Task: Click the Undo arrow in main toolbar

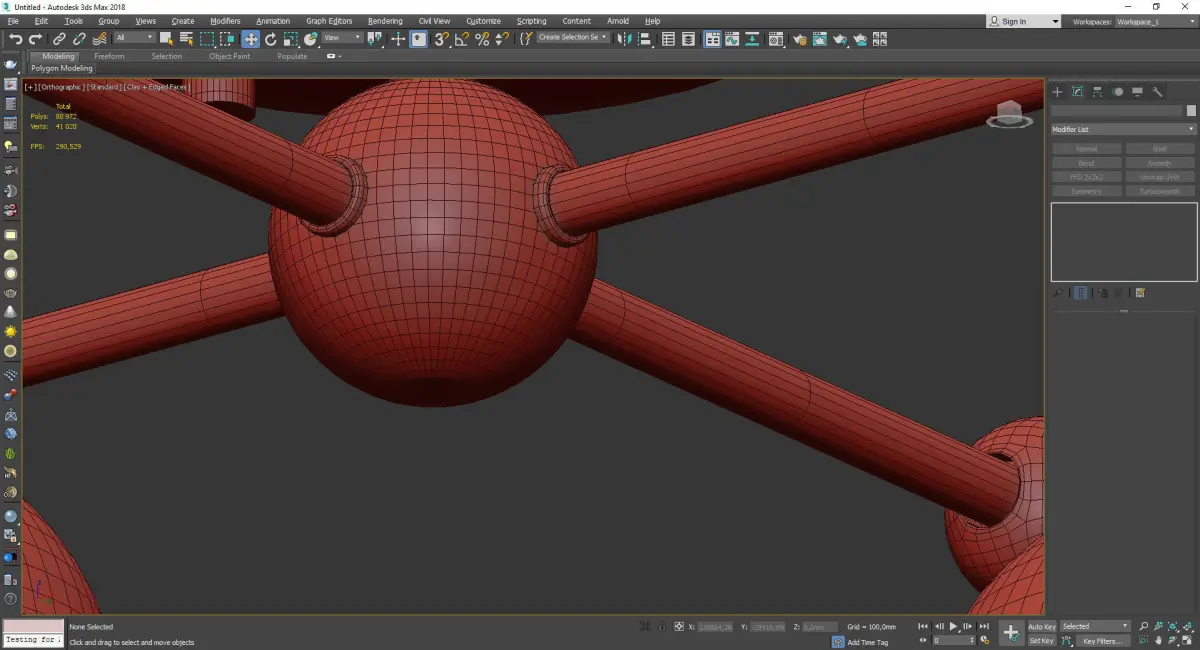Action: (15, 39)
